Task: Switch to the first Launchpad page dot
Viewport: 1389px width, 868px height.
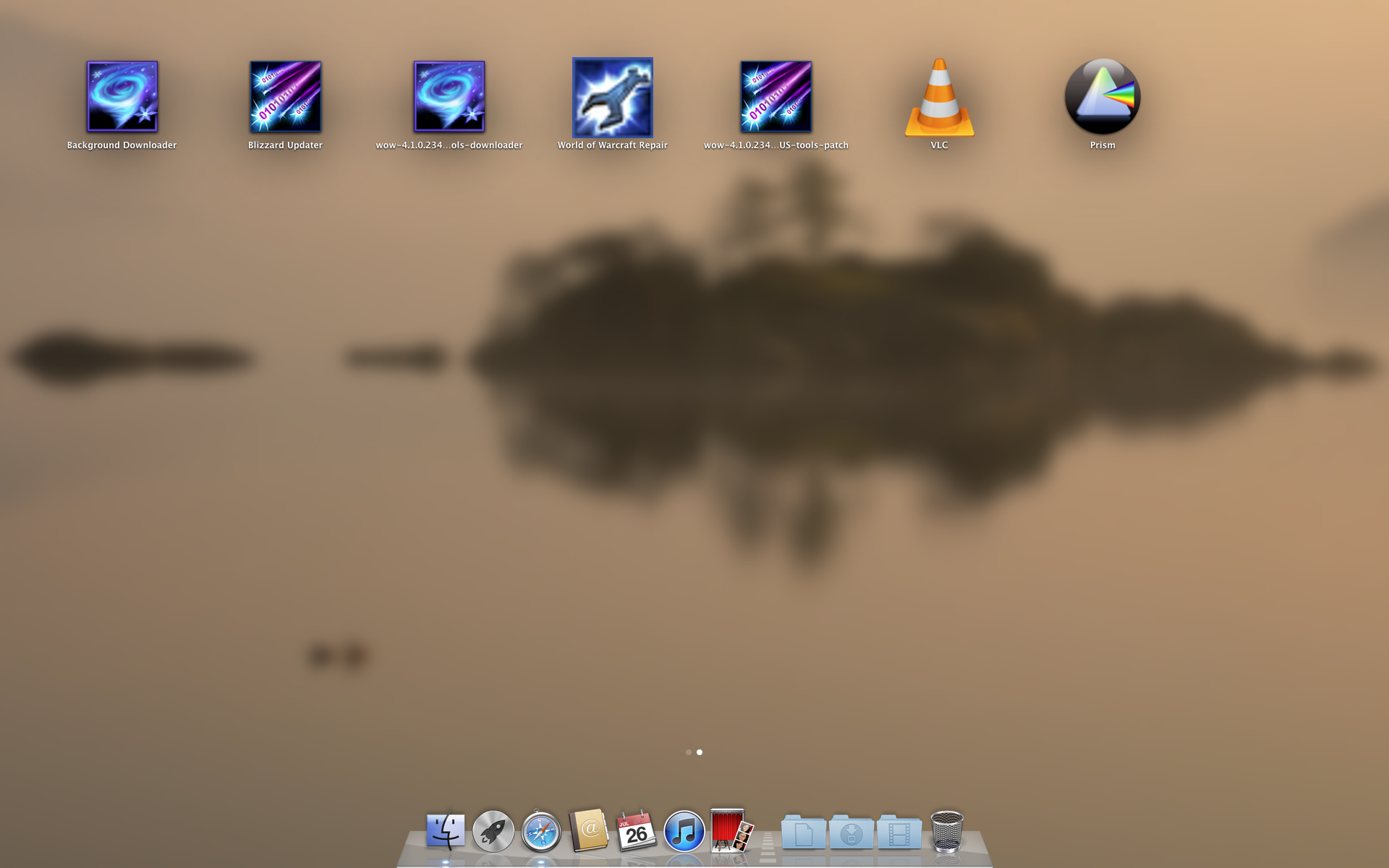Action: pos(688,752)
